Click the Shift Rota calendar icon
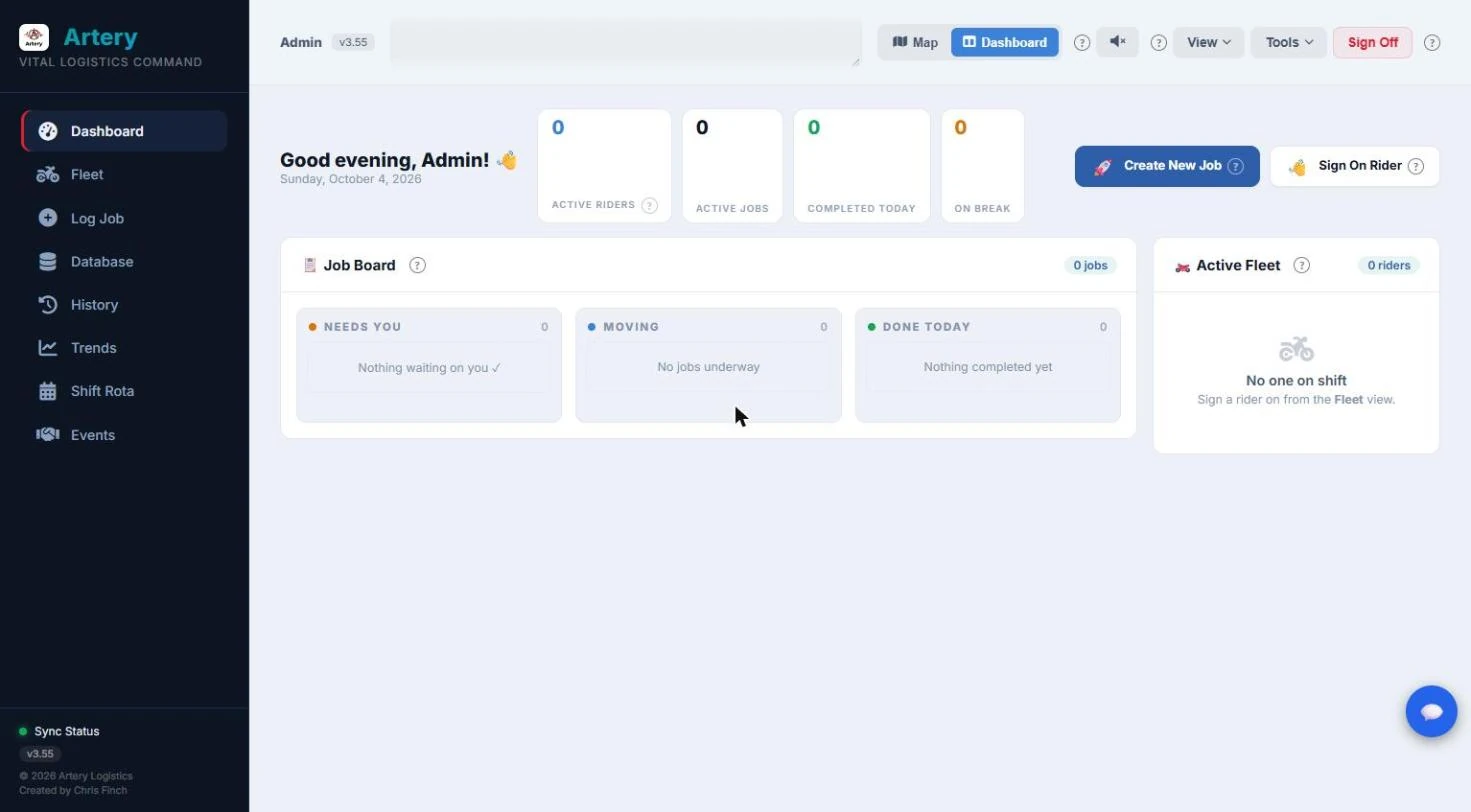 pos(47,391)
